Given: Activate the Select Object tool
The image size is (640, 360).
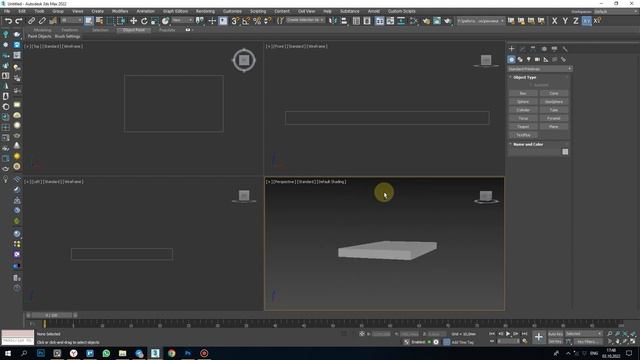Looking at the screenshot, I should coord(89,21).
